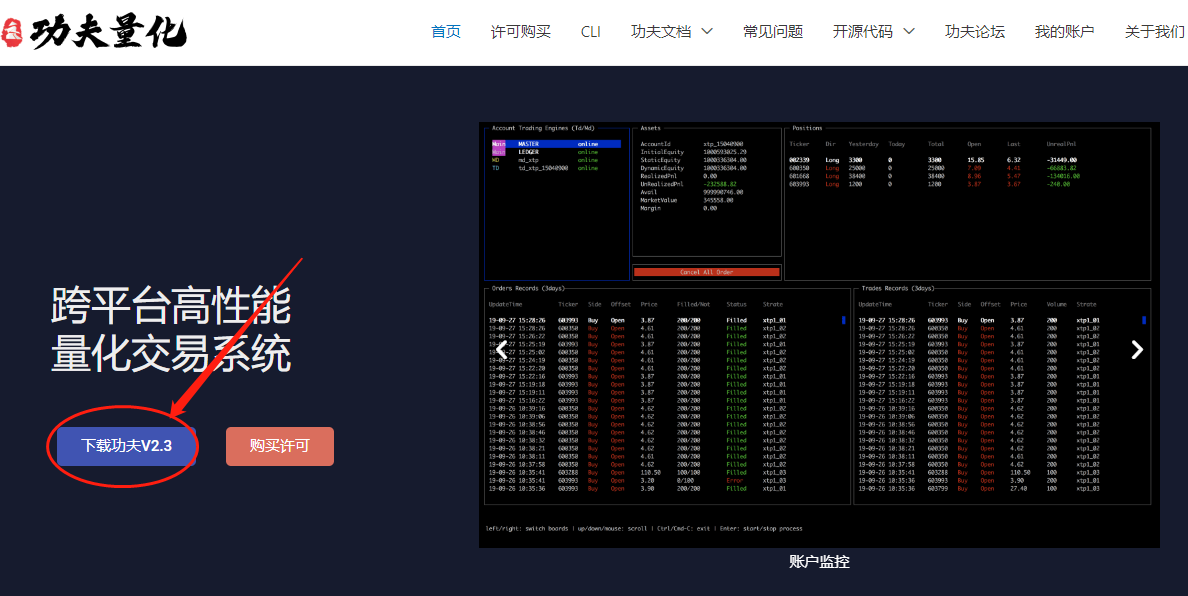Viewport: 1188px width, 596px height.
Task: Select CLI in the navigation bar
Action: [x=591, y=32]
